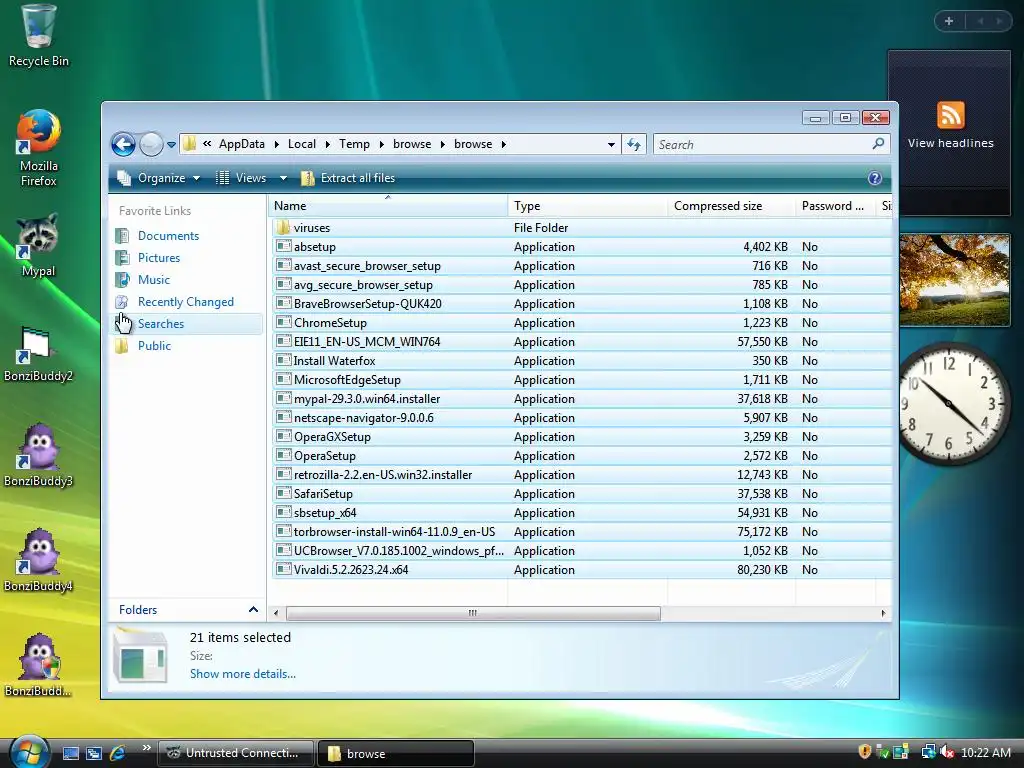Select avast_secure_browser_setup file
Screen dimensions: 1024x768
pos(581,266)
